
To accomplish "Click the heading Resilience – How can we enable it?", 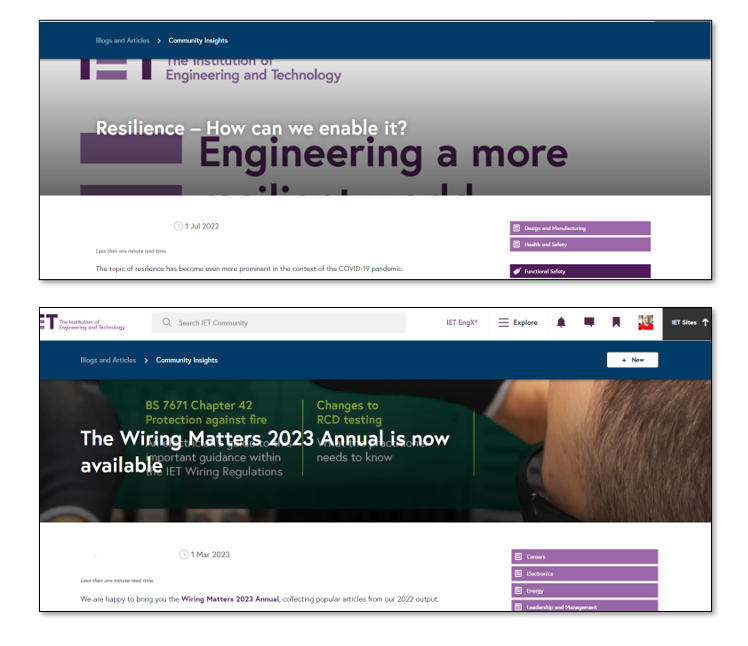I will tap(251, 128).
